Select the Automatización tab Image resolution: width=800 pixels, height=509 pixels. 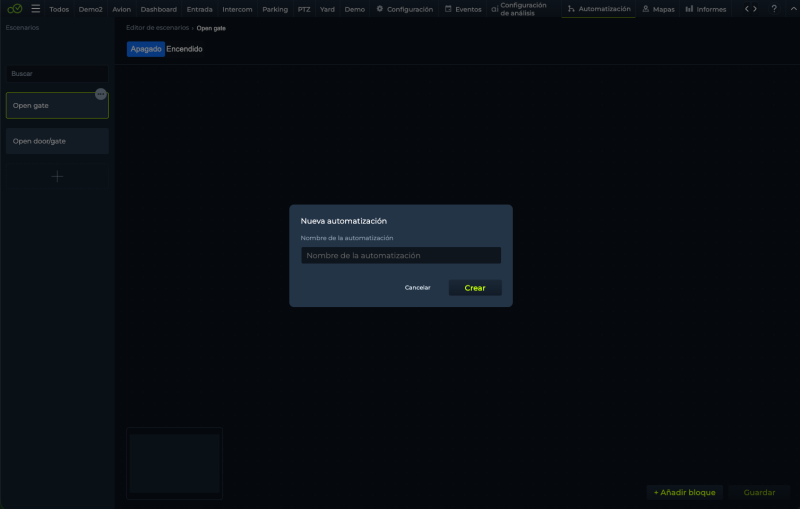599,9
